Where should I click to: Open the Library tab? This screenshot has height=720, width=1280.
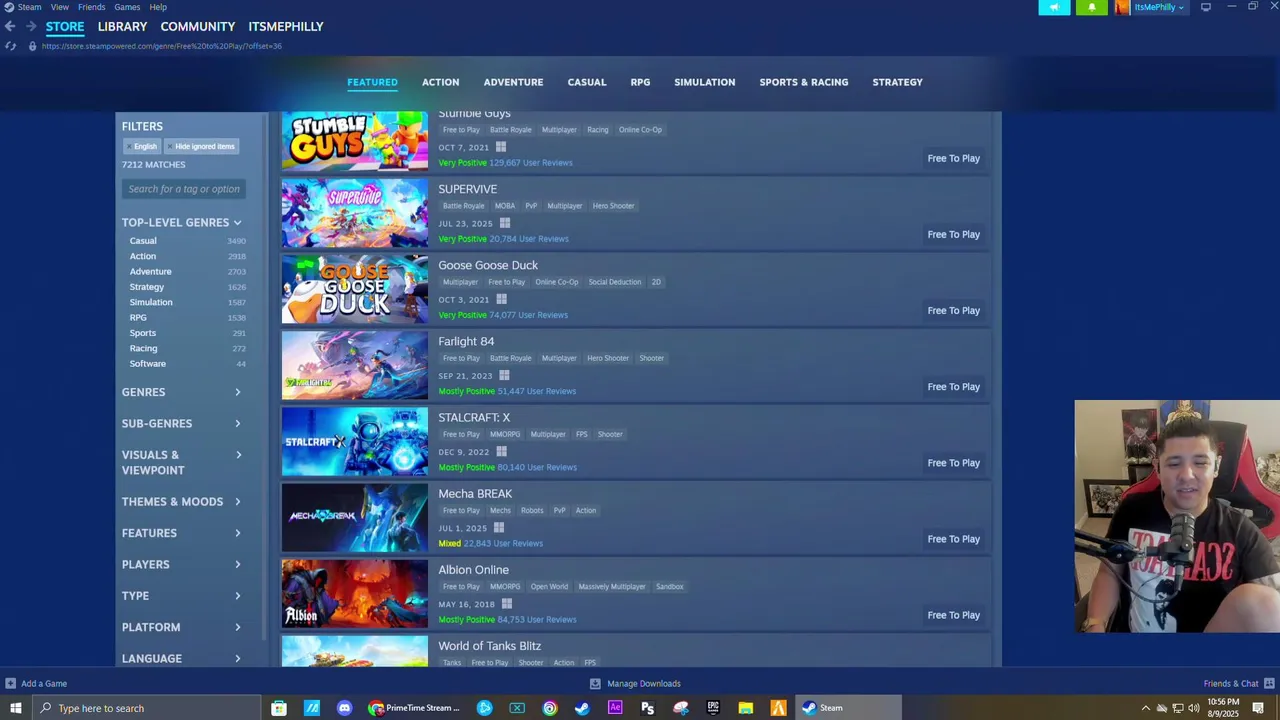122,27
